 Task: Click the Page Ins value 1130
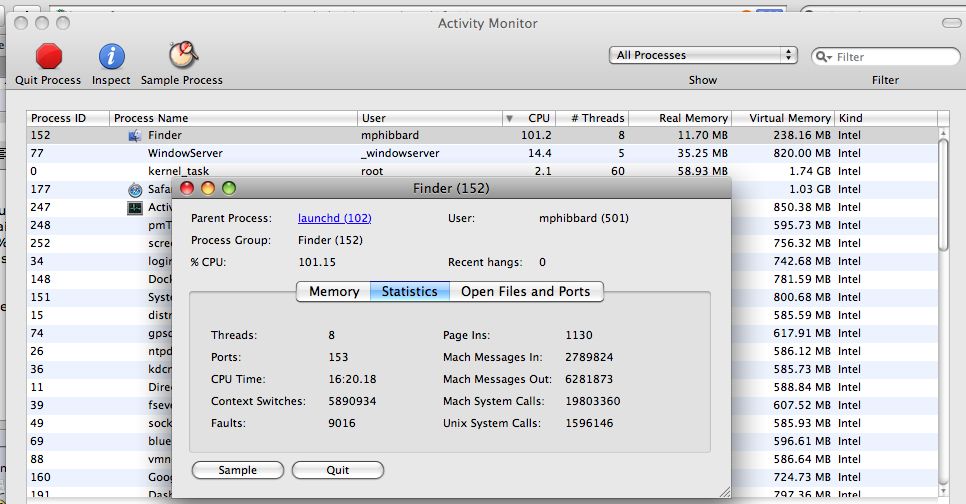point(579,336)
